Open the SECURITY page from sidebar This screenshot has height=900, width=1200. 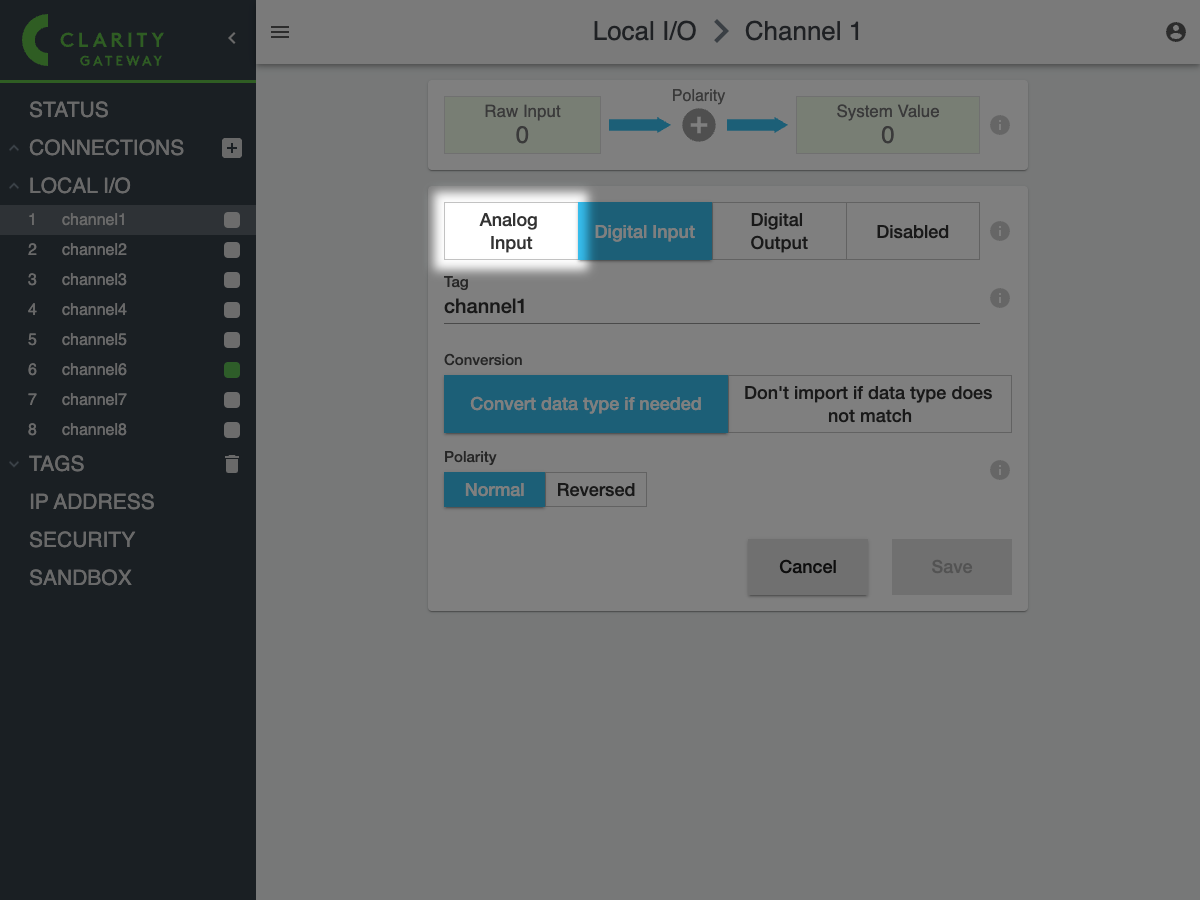(x=82, y=540)
